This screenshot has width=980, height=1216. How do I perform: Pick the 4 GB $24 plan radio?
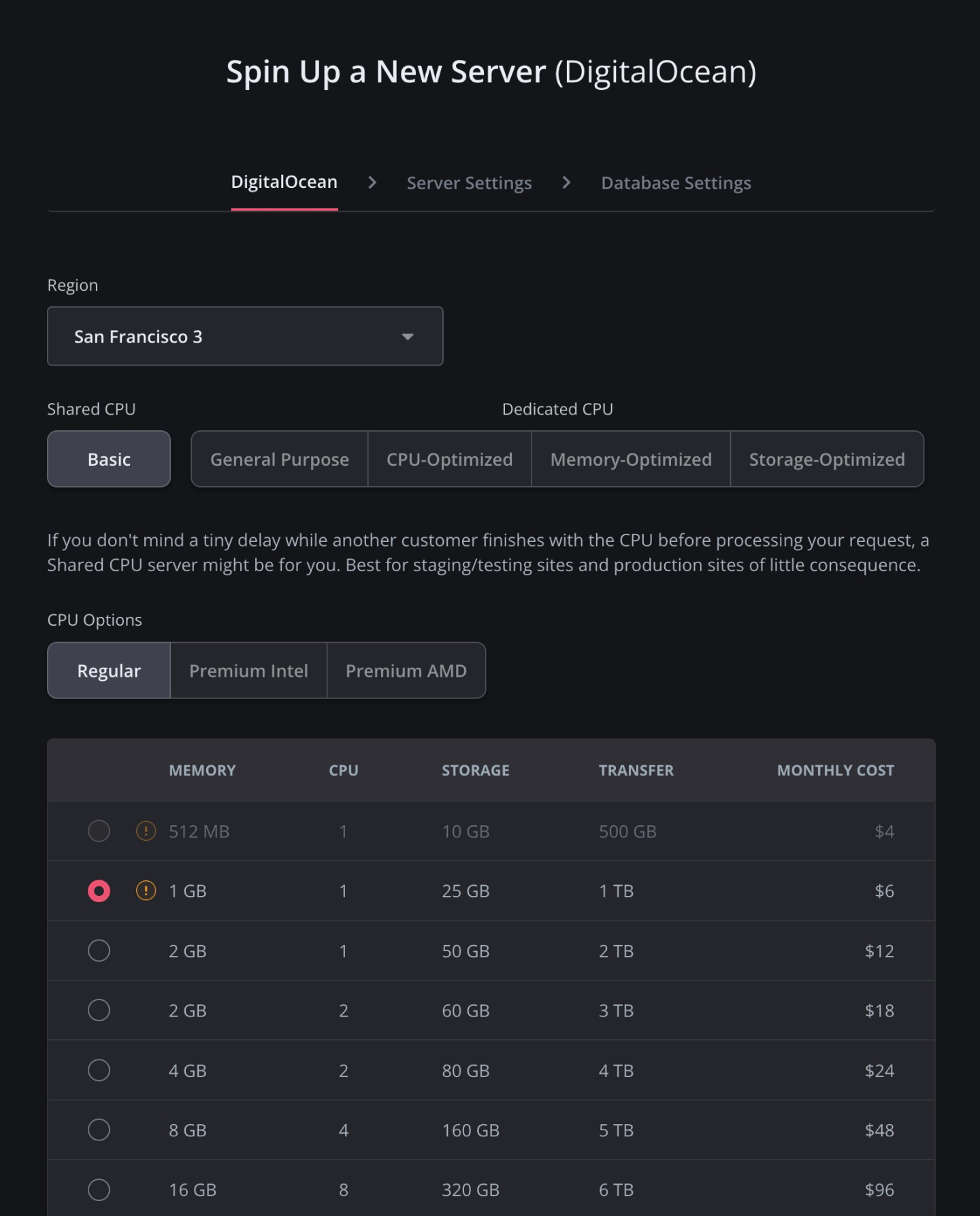(99, 1070)
